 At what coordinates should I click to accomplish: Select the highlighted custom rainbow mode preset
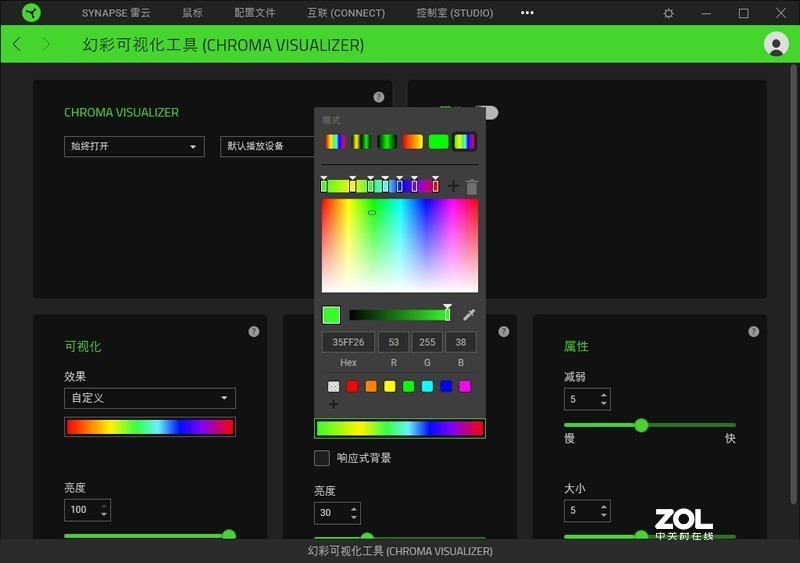pyautogui.click(x=464, y=141)
